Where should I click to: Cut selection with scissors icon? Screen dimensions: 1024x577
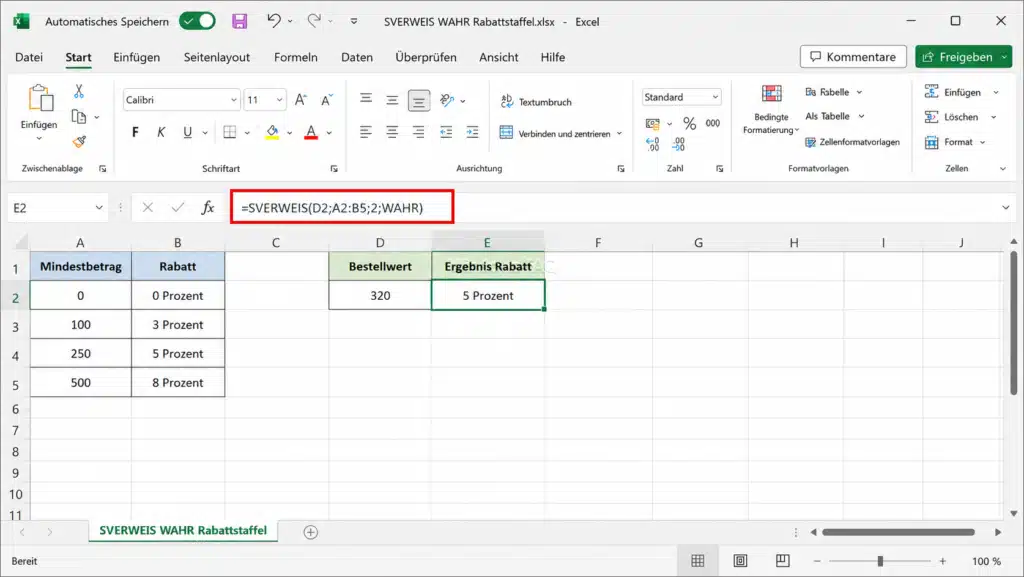(79, 91)
